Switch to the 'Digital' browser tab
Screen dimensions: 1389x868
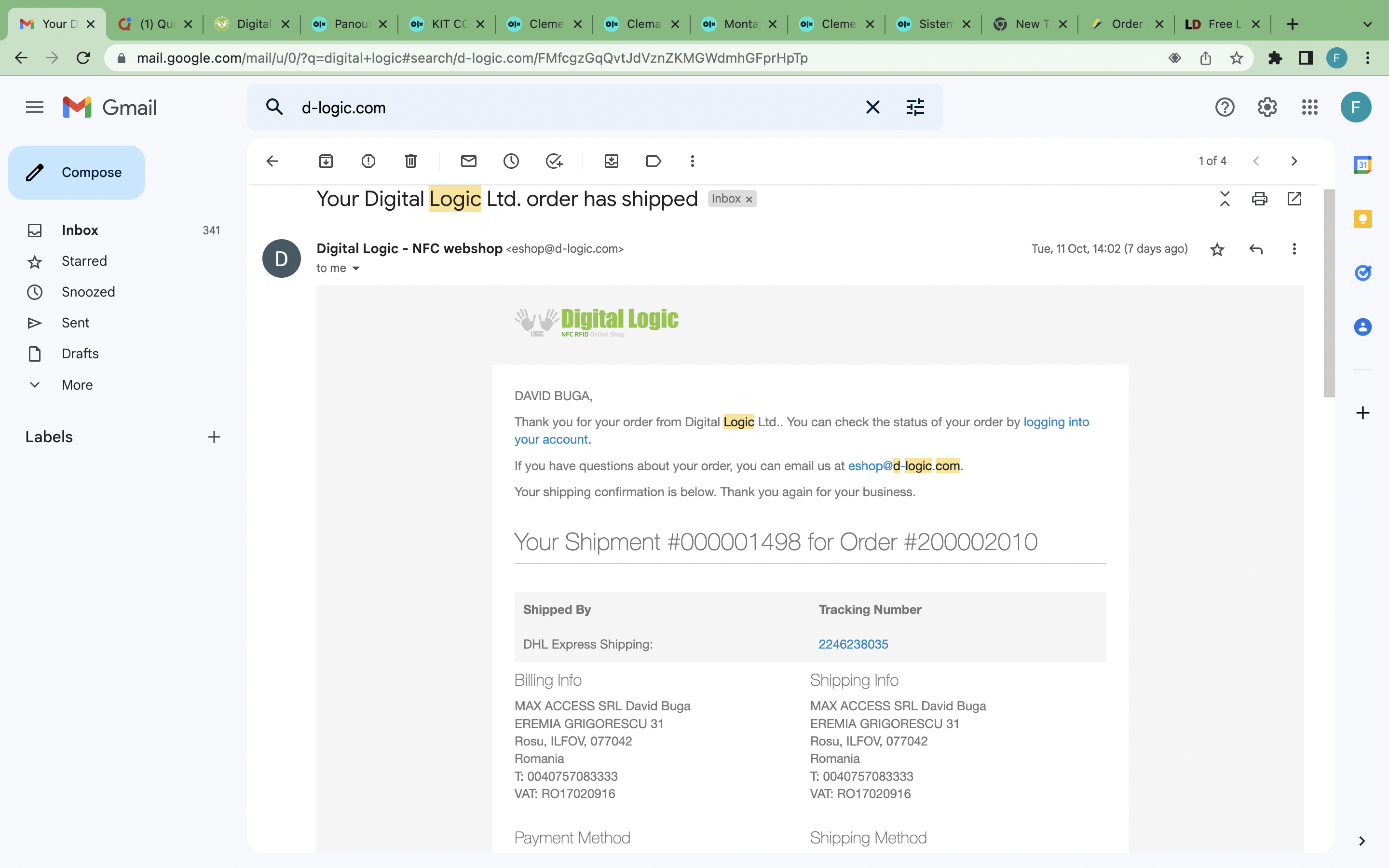point(252,24)
